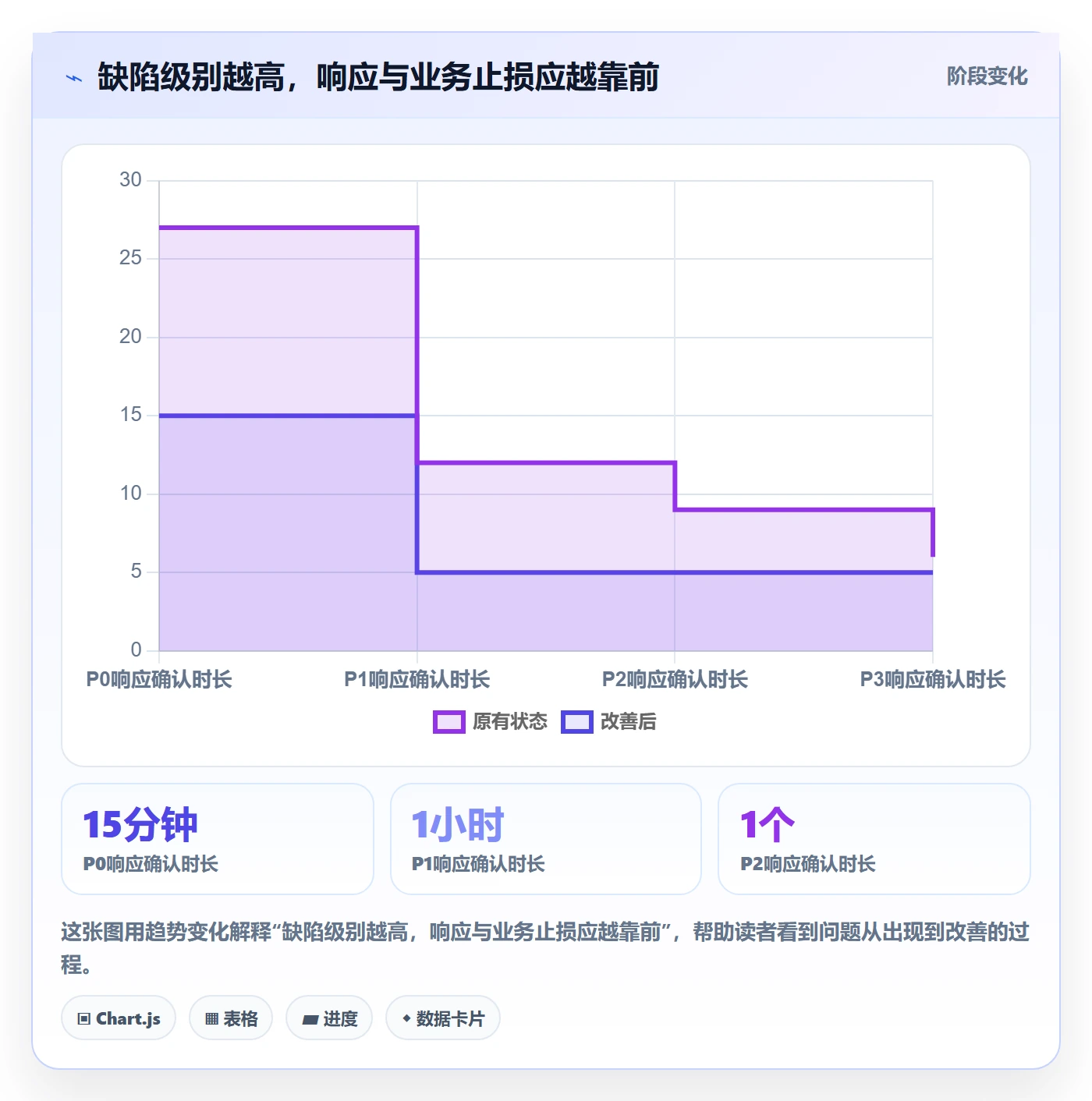Click the P3响应确认时长 axis label
The image size is (1092, 1101).
(933, 680)
